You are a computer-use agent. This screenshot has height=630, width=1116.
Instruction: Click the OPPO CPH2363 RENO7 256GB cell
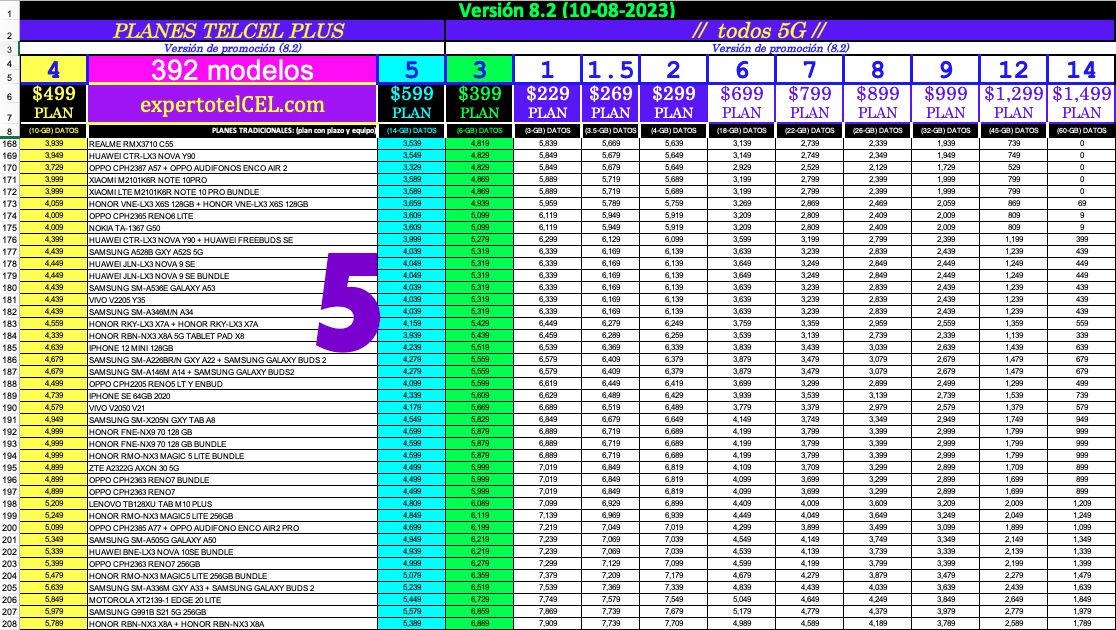pos(232,563)
